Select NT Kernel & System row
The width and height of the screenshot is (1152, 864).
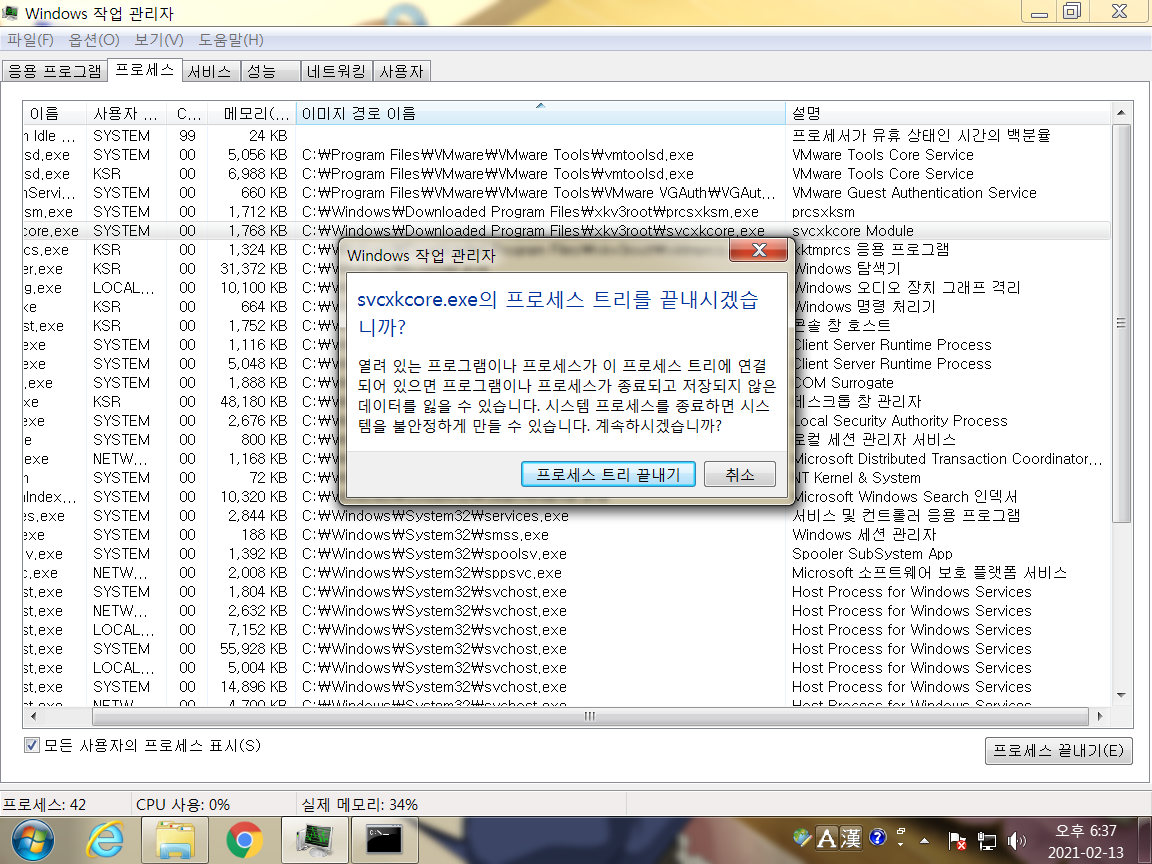(566, 478)
